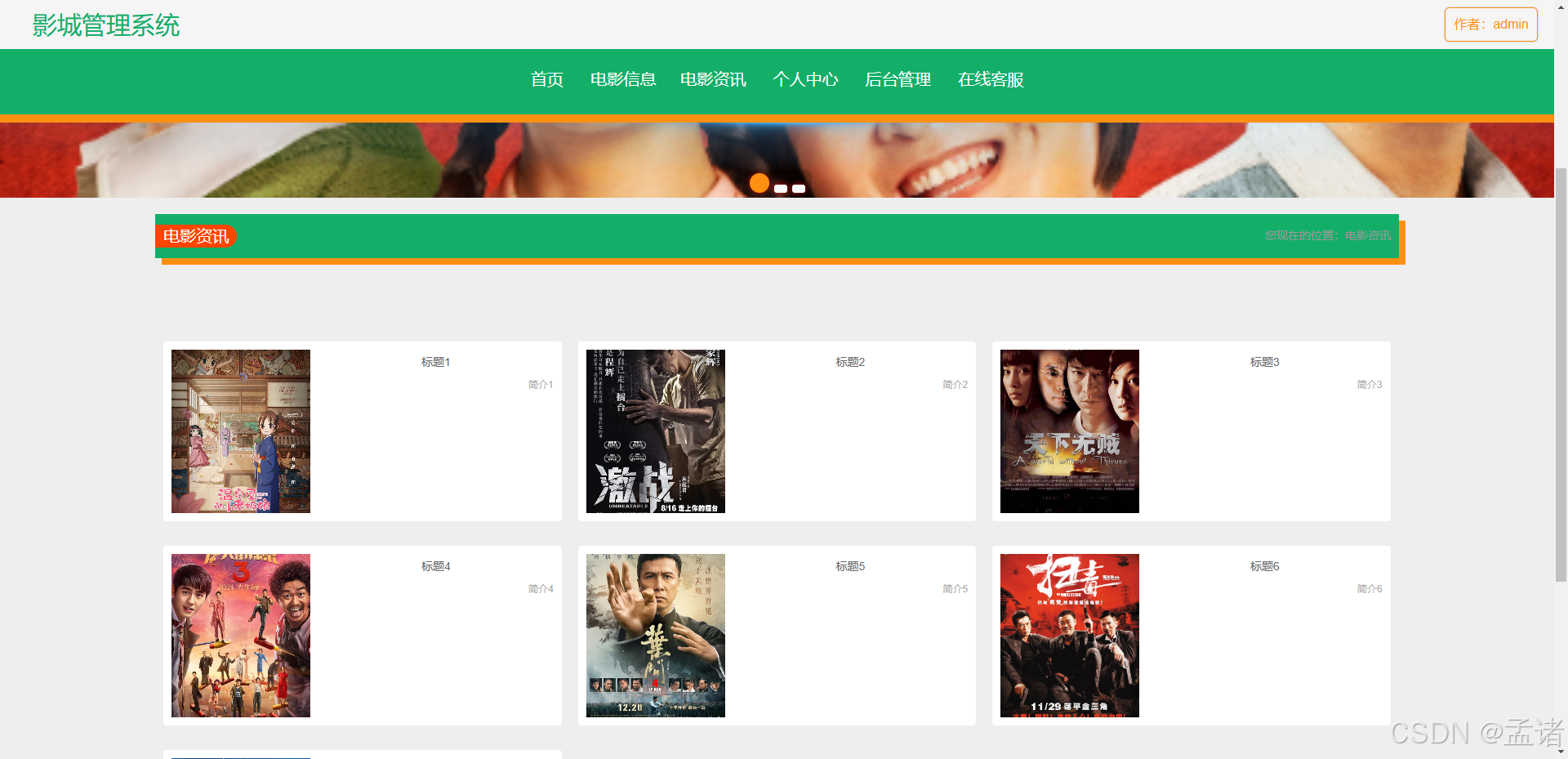1568x759 pixels.
Task: Click the 简介5 summary text
Action: [955, 588]
